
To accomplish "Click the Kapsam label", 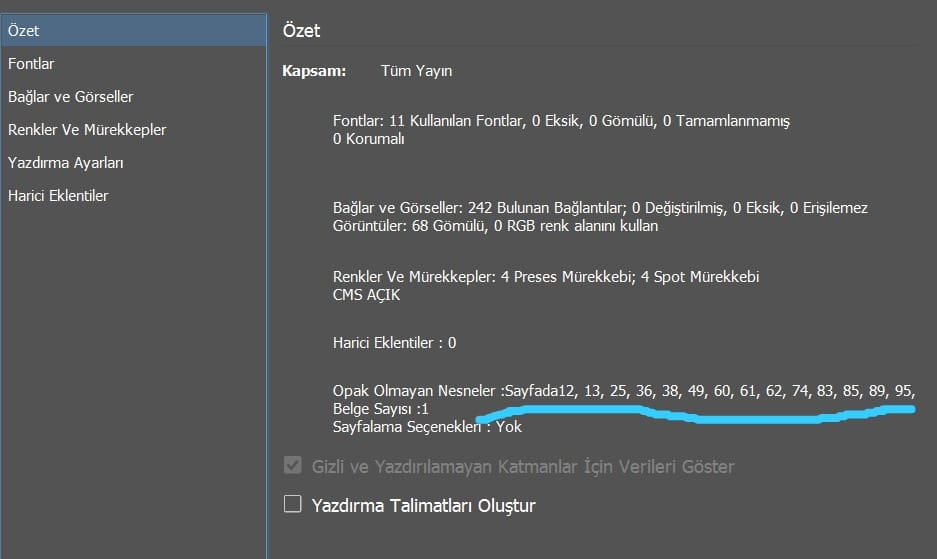I will (314, 71).
